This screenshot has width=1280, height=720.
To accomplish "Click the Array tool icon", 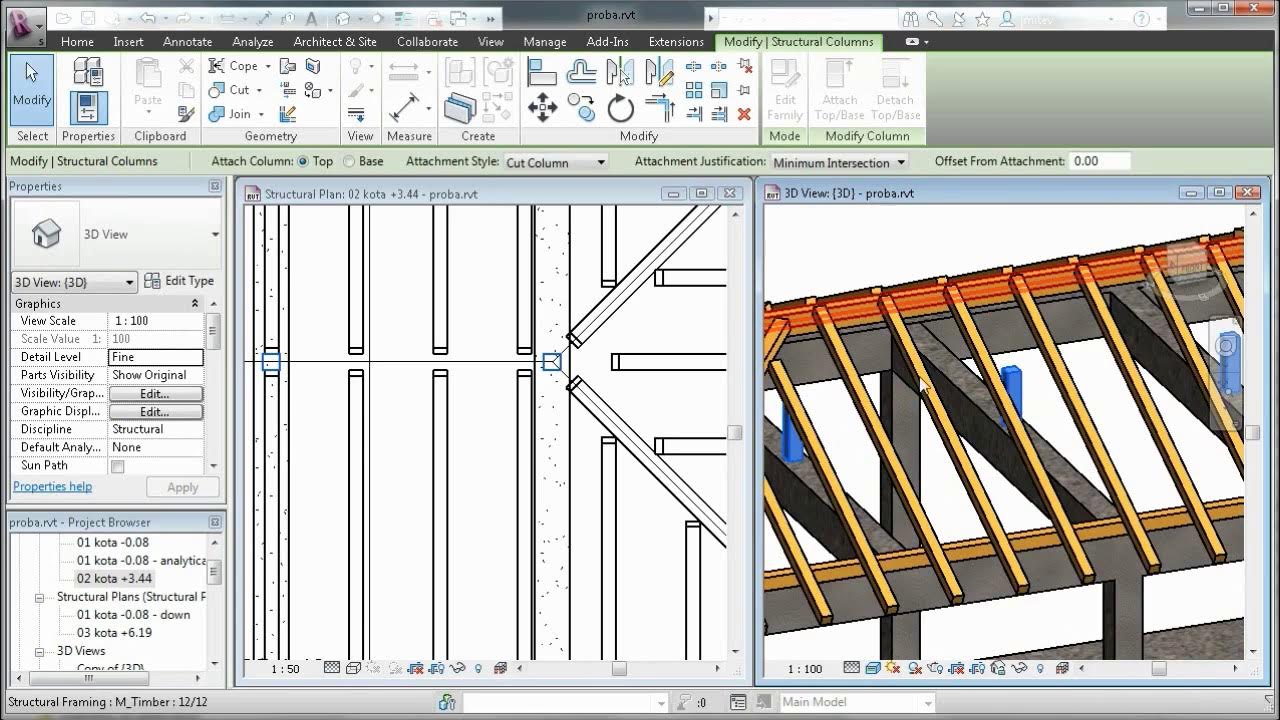I will tap(694, 90).
